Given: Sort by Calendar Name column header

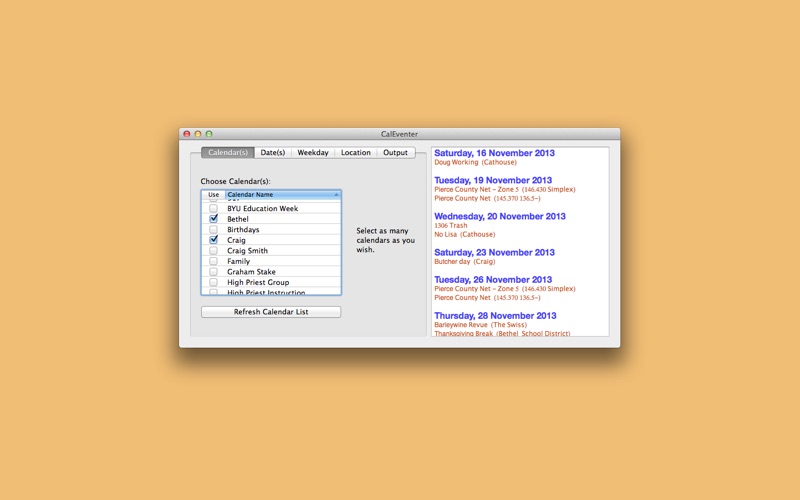Looking at the screenshot, I should pyautogui.click(x=283, y=194).
